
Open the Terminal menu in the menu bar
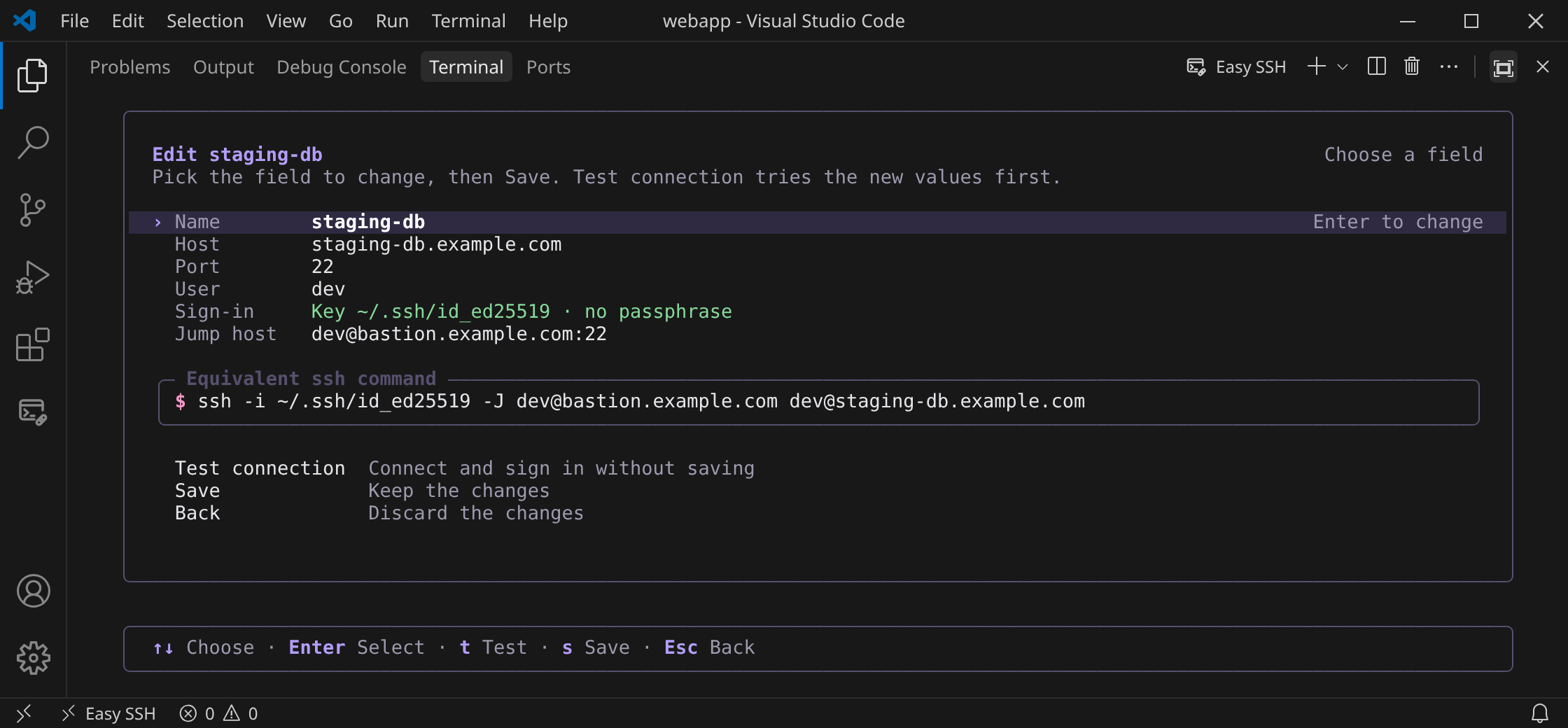[x=468, y=21]
